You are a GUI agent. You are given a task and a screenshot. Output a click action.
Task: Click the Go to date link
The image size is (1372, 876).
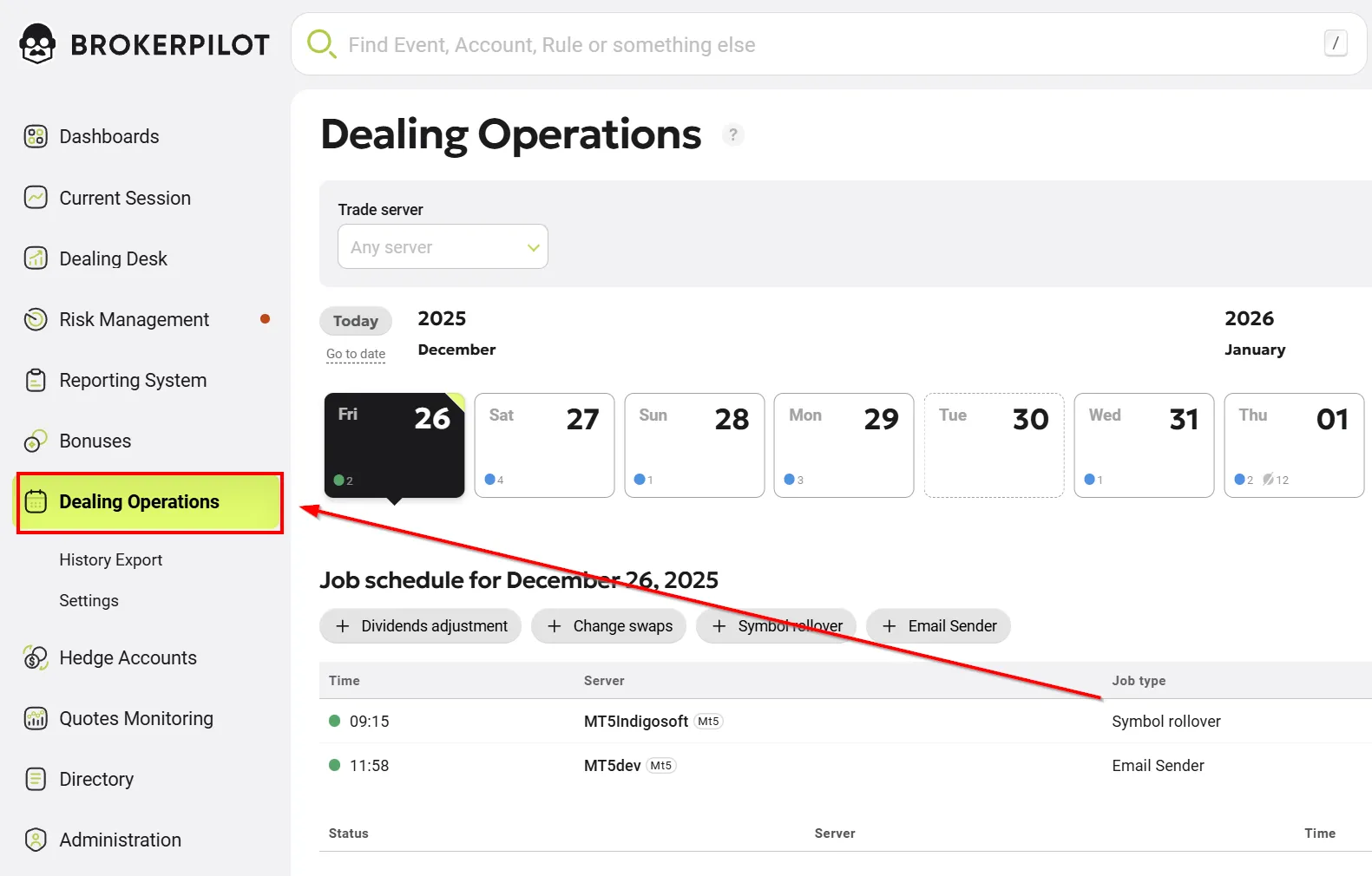(356, 354)
